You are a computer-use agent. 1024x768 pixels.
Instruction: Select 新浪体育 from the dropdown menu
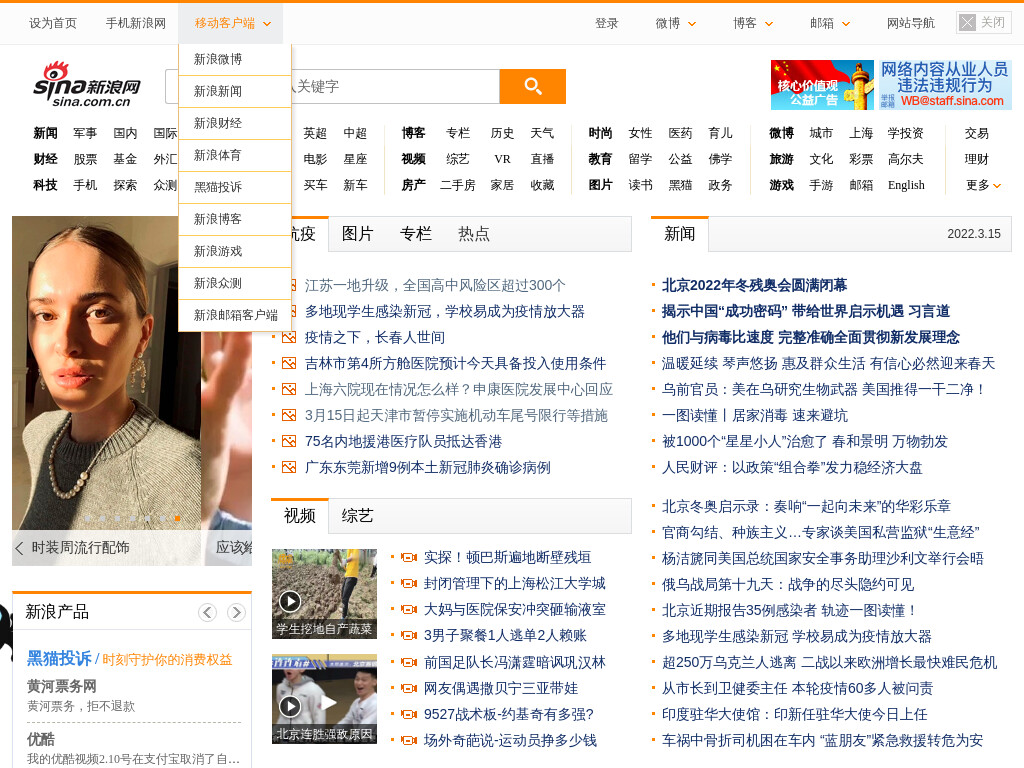coord(234,155)
